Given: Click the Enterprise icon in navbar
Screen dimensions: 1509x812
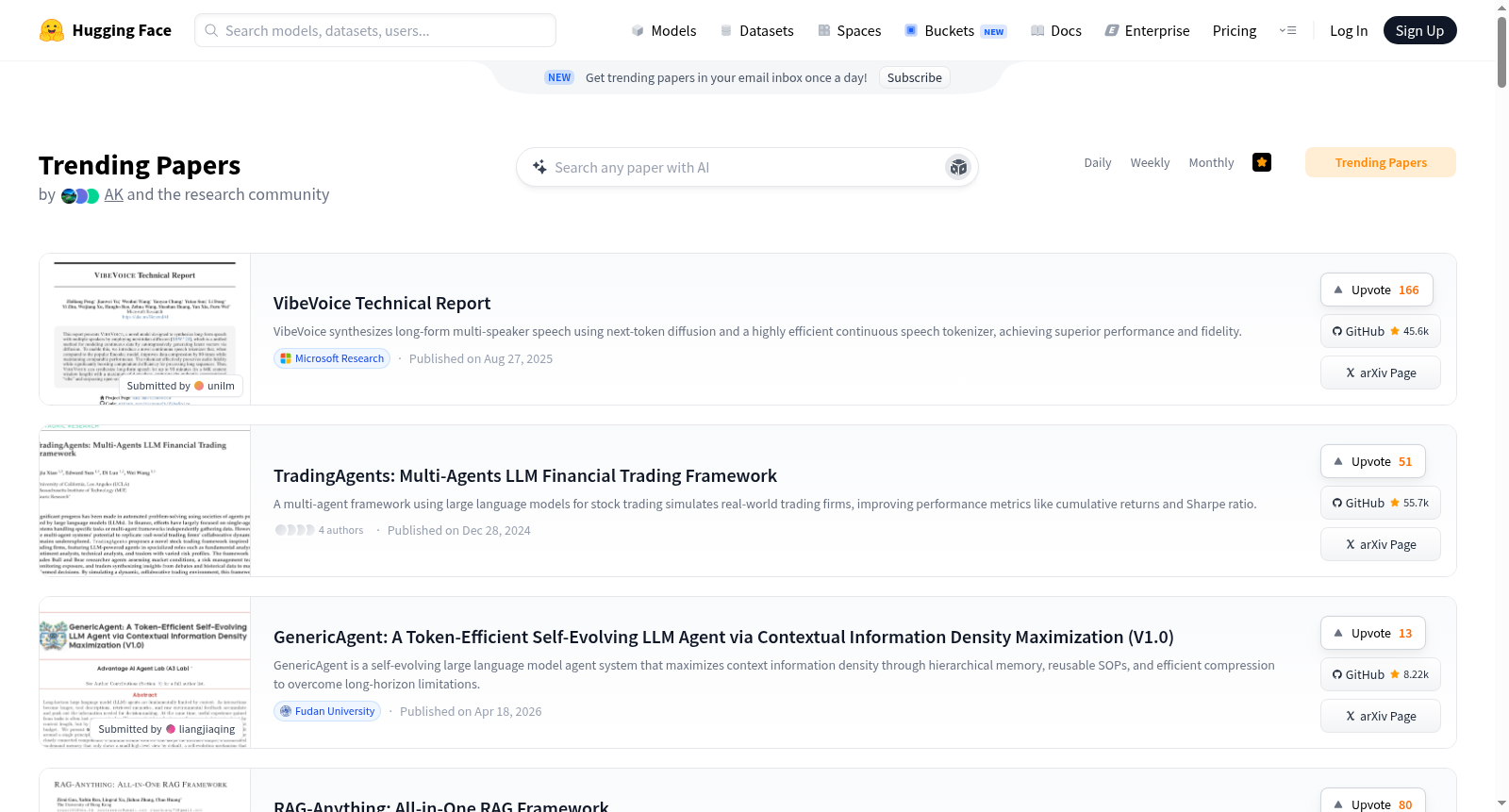Looking at the screenshot, I should pos(1112,30).
